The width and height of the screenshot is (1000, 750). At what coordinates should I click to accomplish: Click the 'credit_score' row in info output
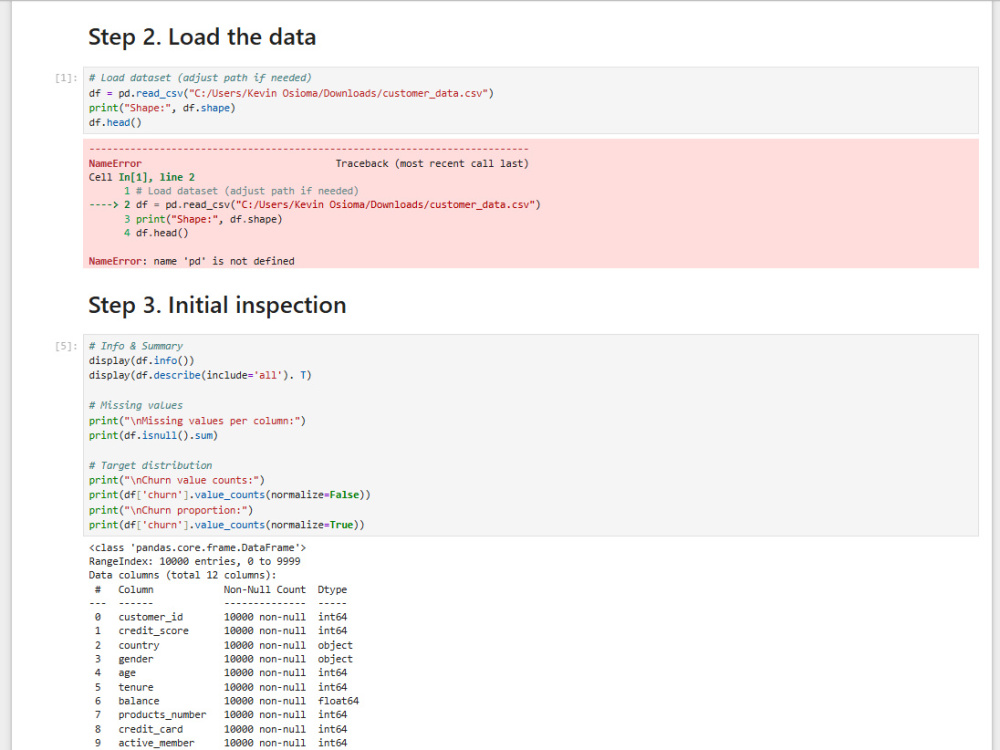click(x=221, y=631)
